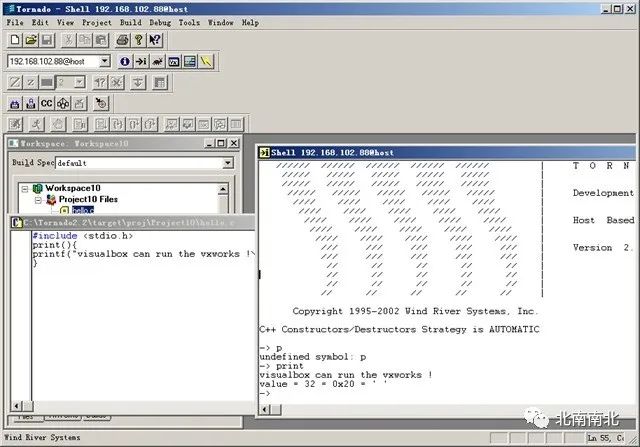Screen dimensions: 640x447
Task: Launch shell with the ->i icon
Action: (141, 62)
